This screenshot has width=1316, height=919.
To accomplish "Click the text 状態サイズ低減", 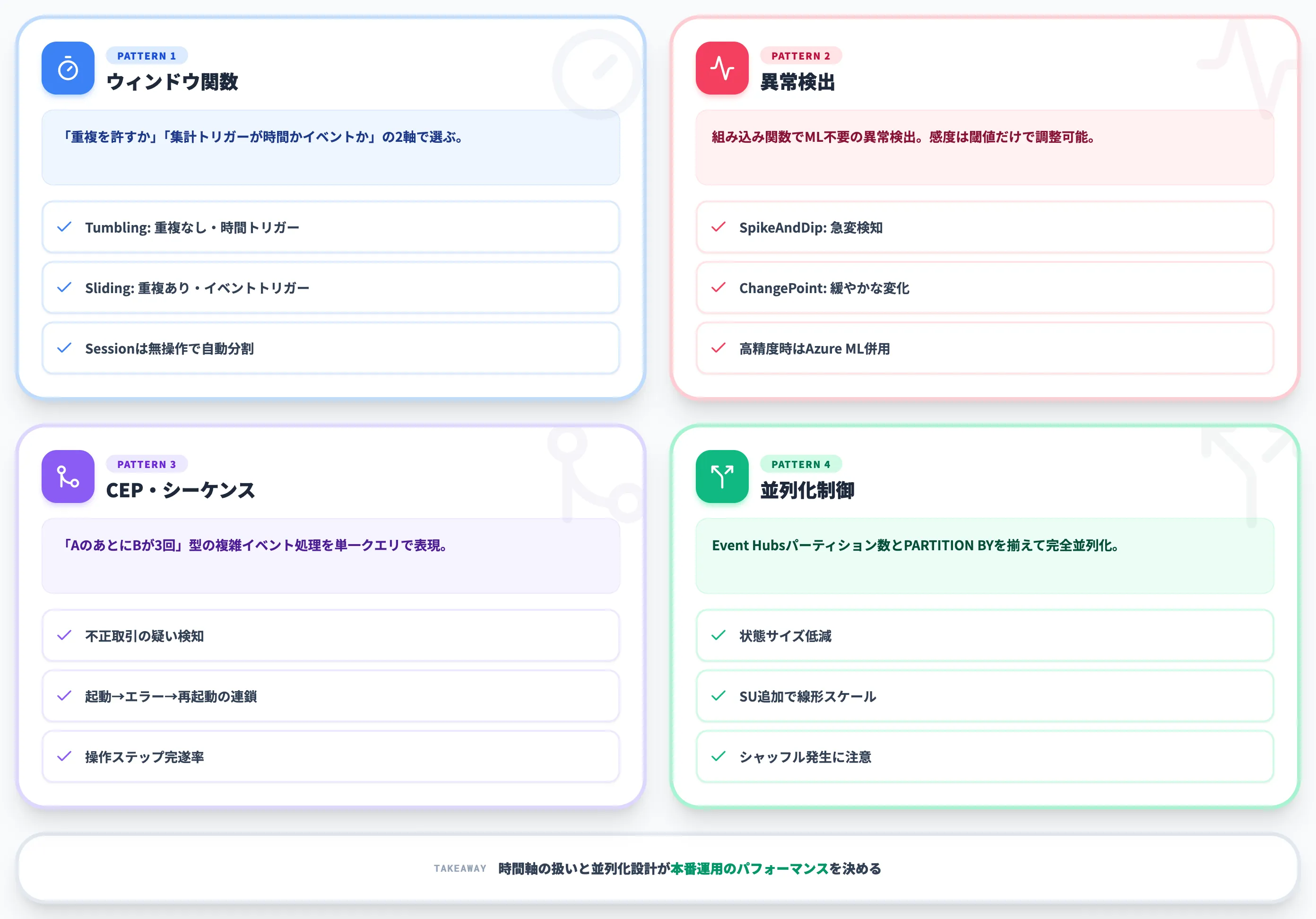I will coord(785,636).
